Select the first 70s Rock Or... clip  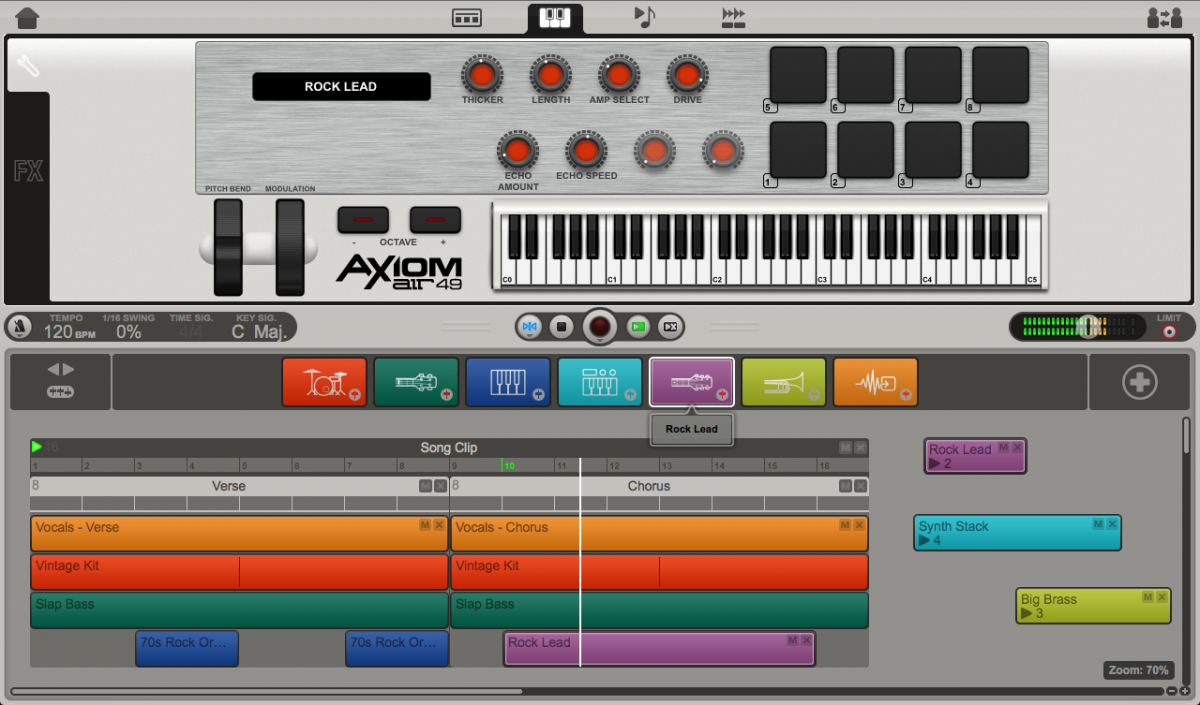click(x=187, y=648)
